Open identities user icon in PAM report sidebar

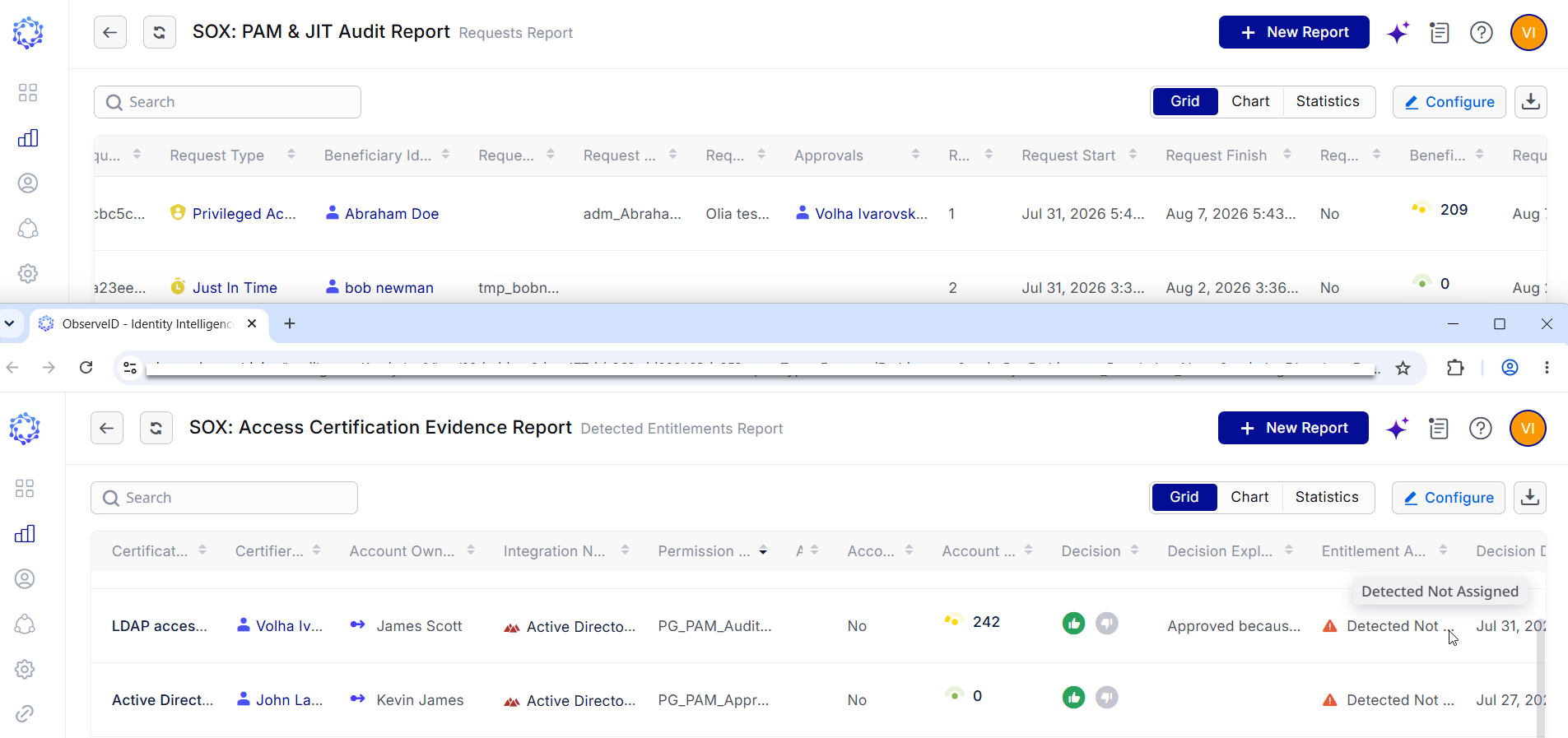[x=28, y=183]
